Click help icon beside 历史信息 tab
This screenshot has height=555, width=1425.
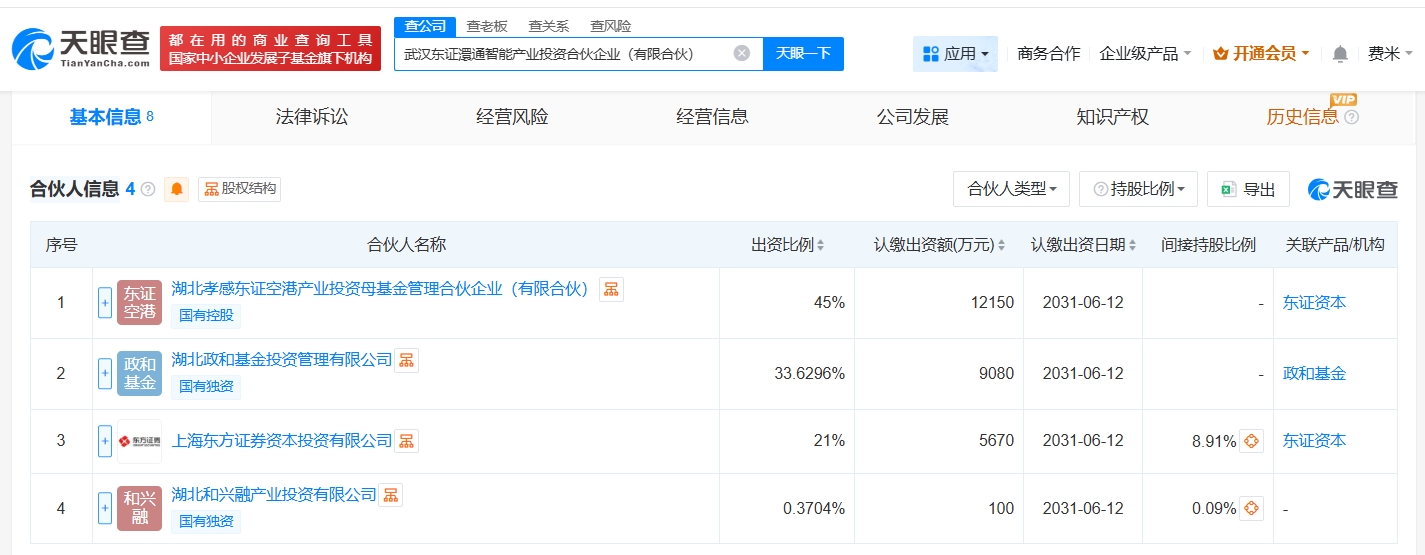pyautogui.click(x=1351, y=117)
